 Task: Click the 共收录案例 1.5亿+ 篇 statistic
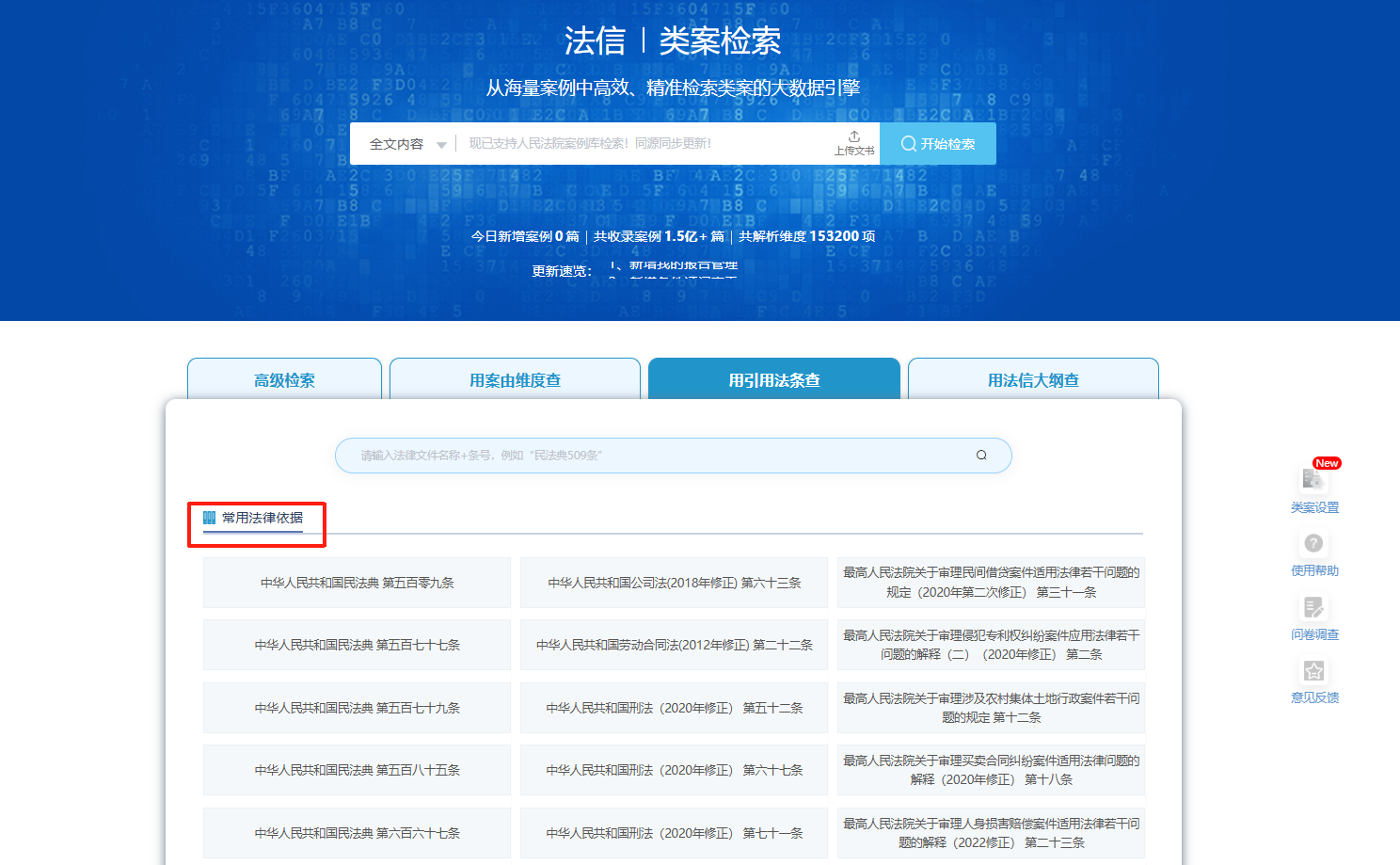[659, 236]
